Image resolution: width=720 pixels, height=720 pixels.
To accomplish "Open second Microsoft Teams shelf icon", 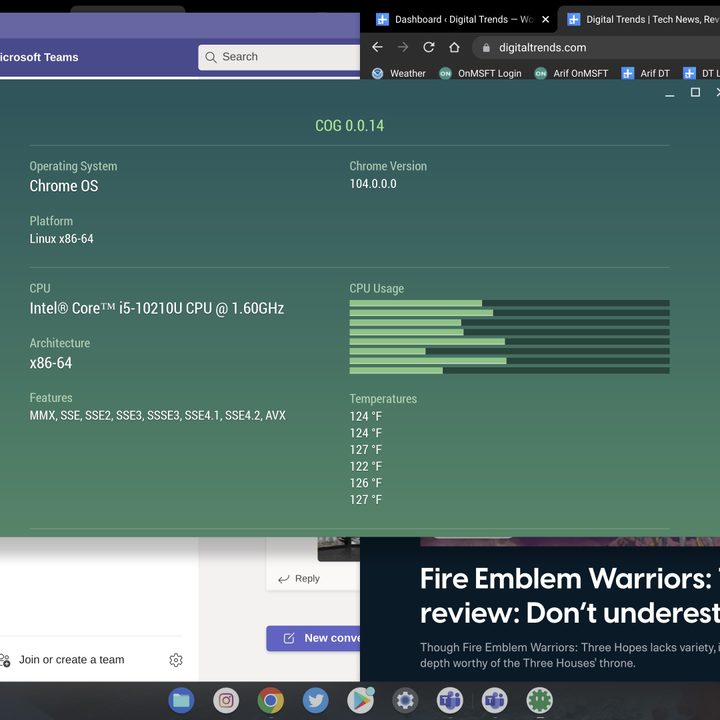I will click(495, 700).
